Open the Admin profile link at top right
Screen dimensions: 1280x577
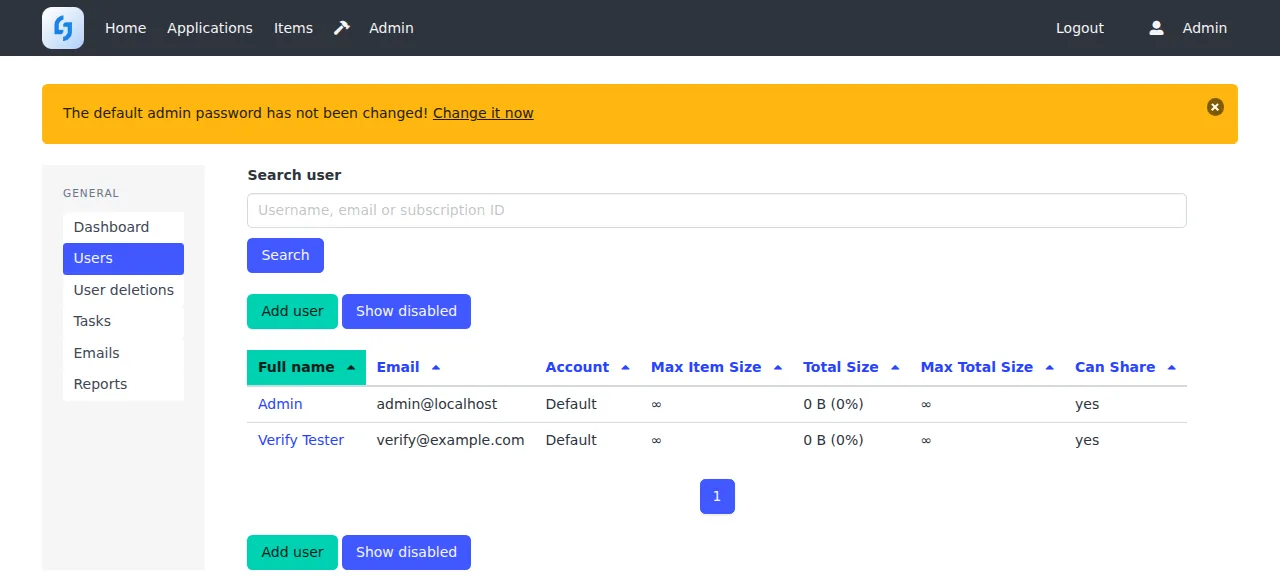(x=1205, y=28)
